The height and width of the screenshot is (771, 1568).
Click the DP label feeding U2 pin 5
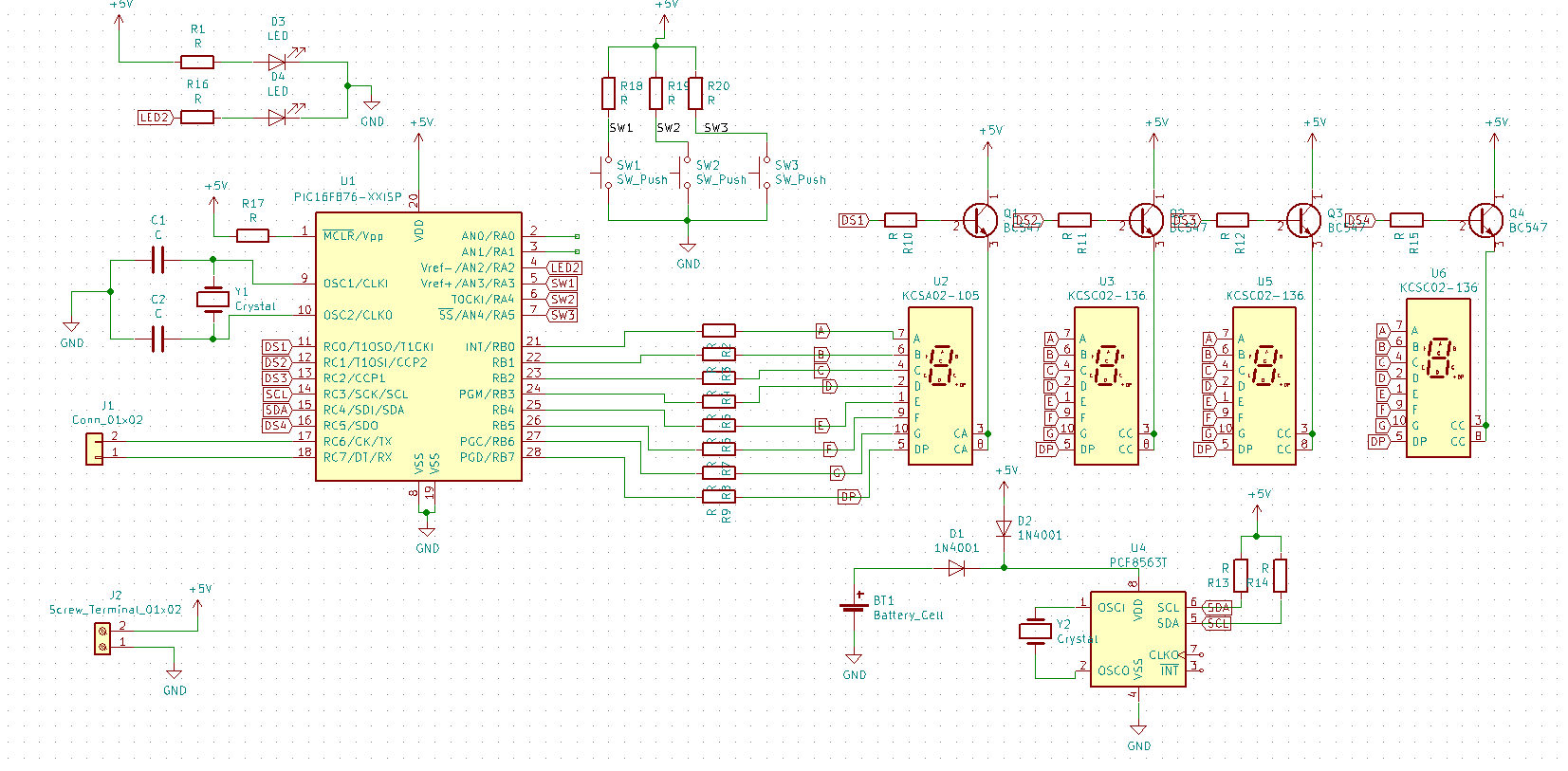849,496
